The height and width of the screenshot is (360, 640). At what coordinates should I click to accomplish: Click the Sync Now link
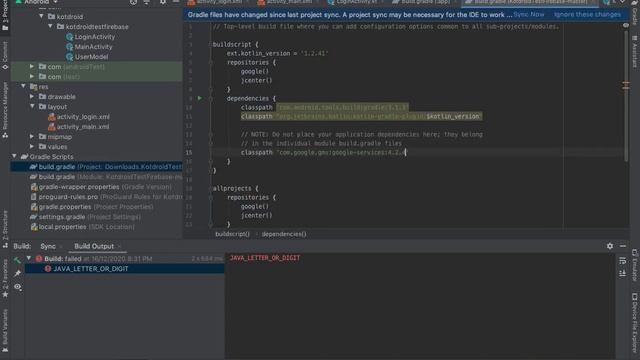point(529,15)
